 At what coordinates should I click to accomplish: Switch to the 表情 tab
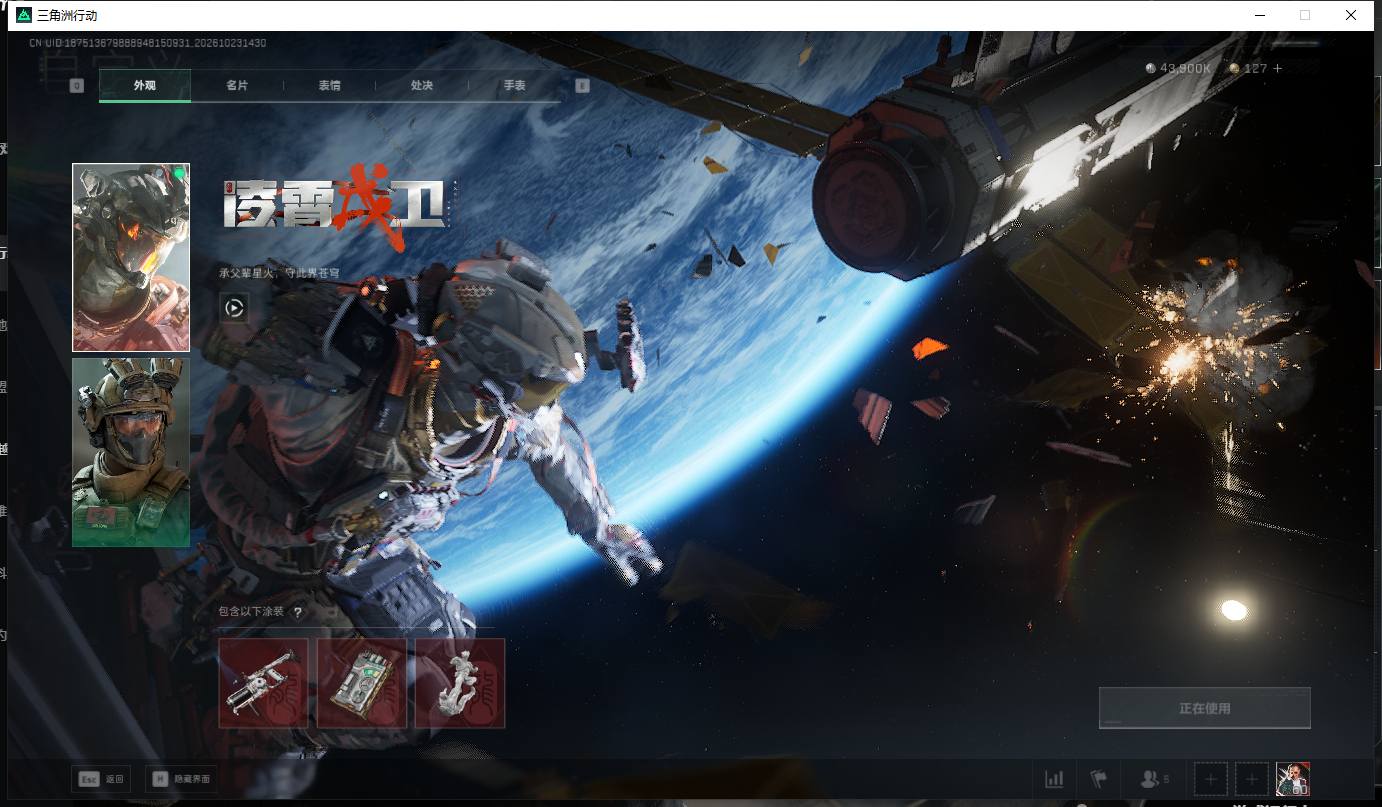329,86
